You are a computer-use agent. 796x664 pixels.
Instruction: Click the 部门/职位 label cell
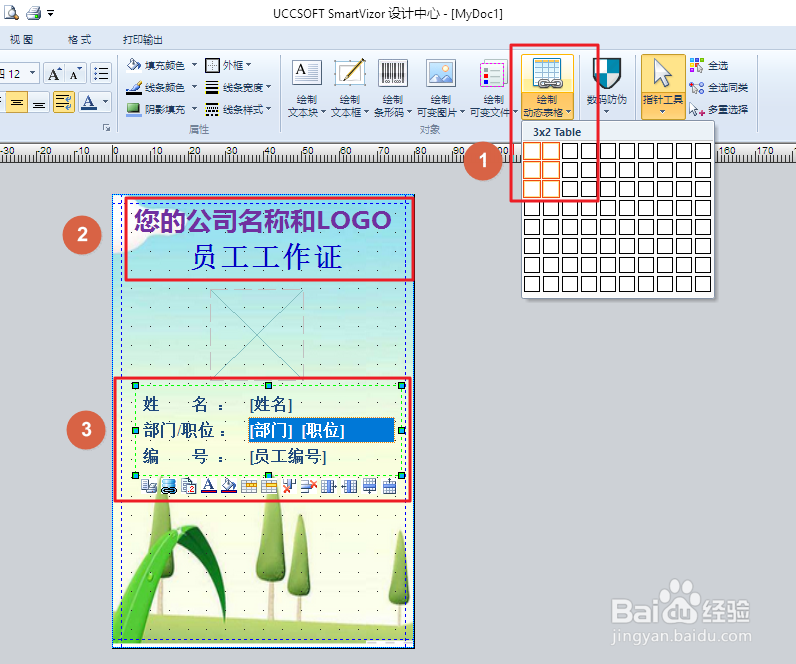pyautogui.click(x=184, y=430)
